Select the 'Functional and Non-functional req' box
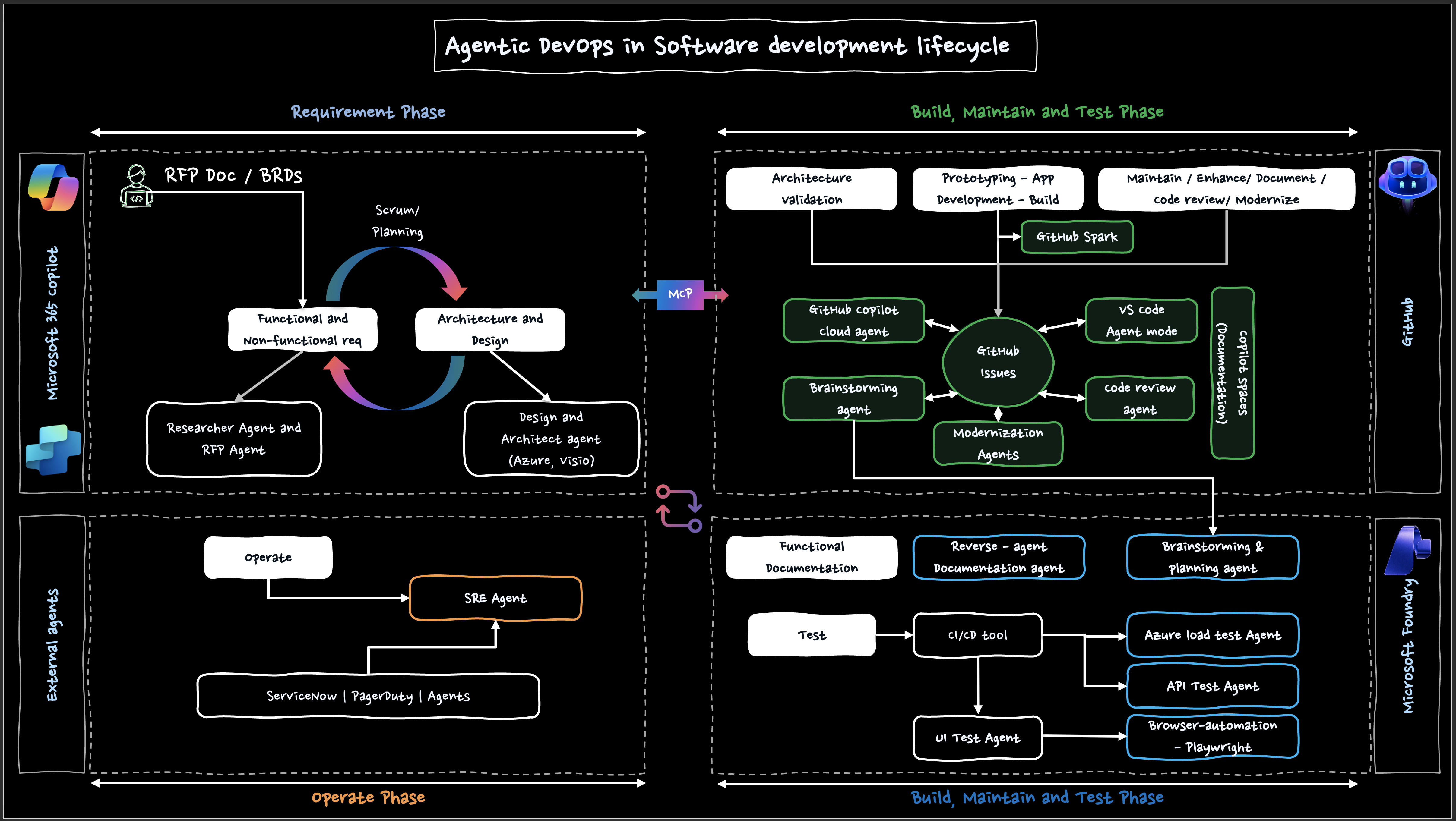The width and height of the screenshot is (1456, 821). coord(302,329)
